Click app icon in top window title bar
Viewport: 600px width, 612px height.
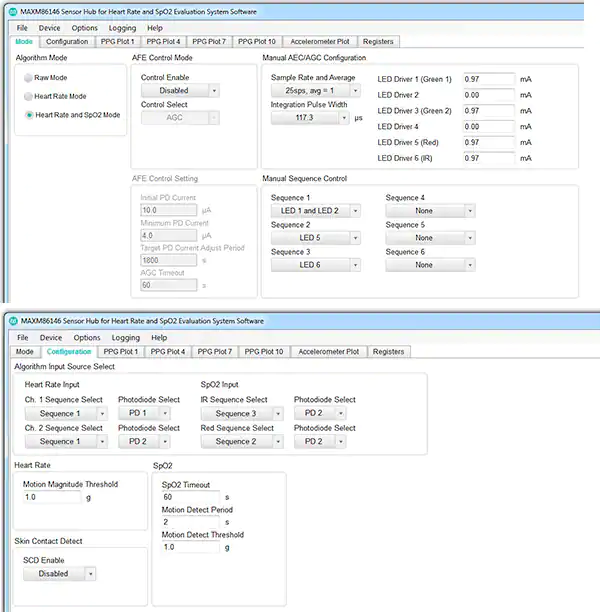(13, 12)
